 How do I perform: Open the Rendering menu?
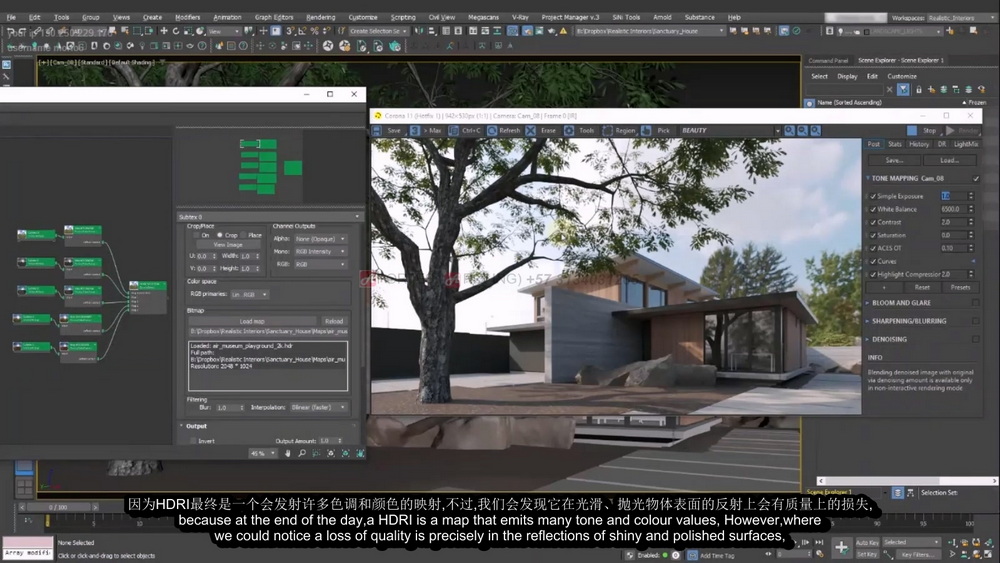320,17
